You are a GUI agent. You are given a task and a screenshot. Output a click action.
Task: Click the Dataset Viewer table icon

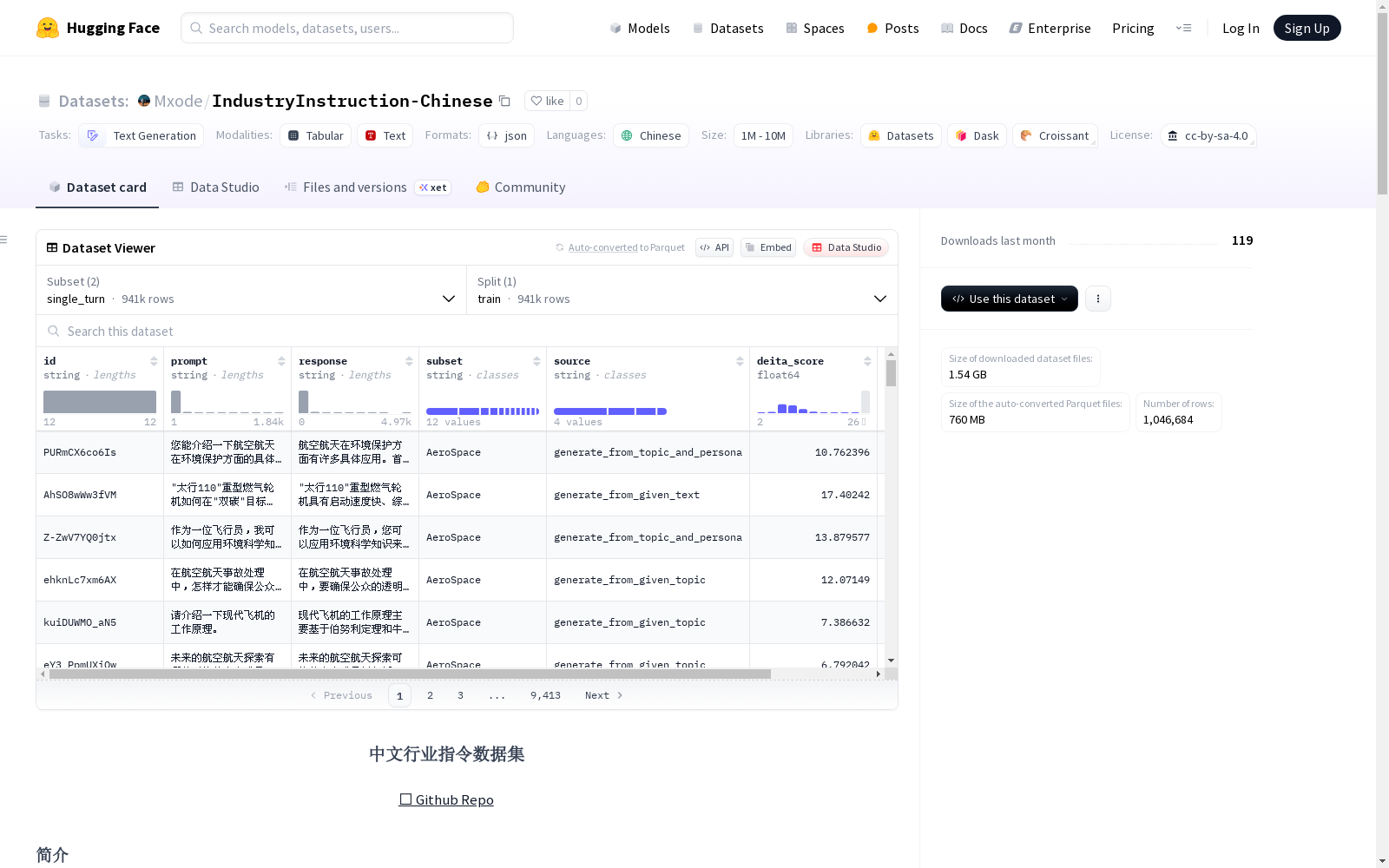tap(52, 247)
